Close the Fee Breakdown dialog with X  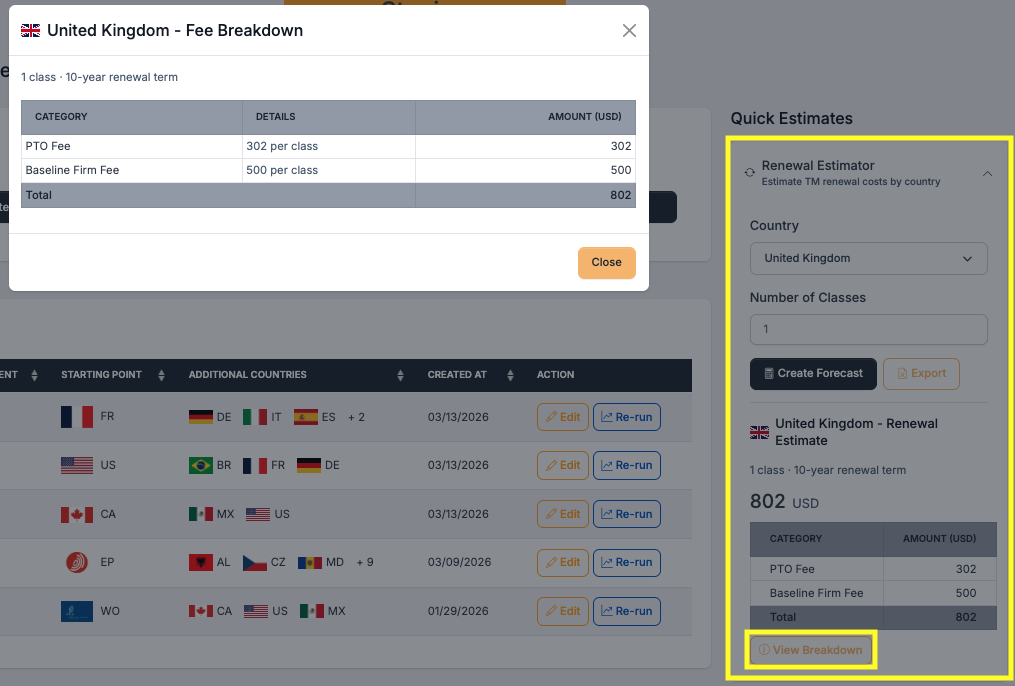point(629,30)
